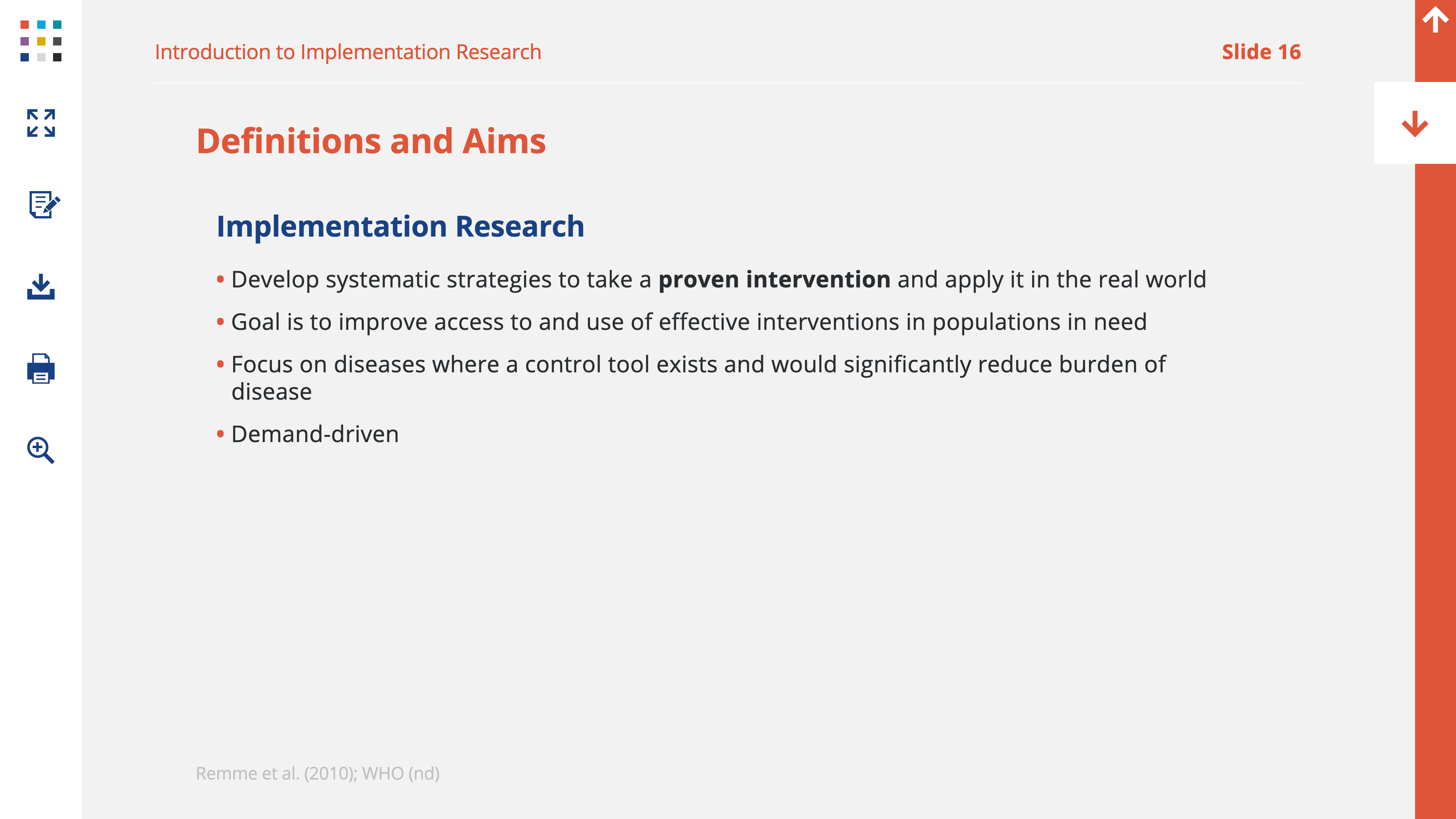Screen dimensions: 1456x819
Task: Click the 'Demand-driven' bullet point
Action: point(315,434)
